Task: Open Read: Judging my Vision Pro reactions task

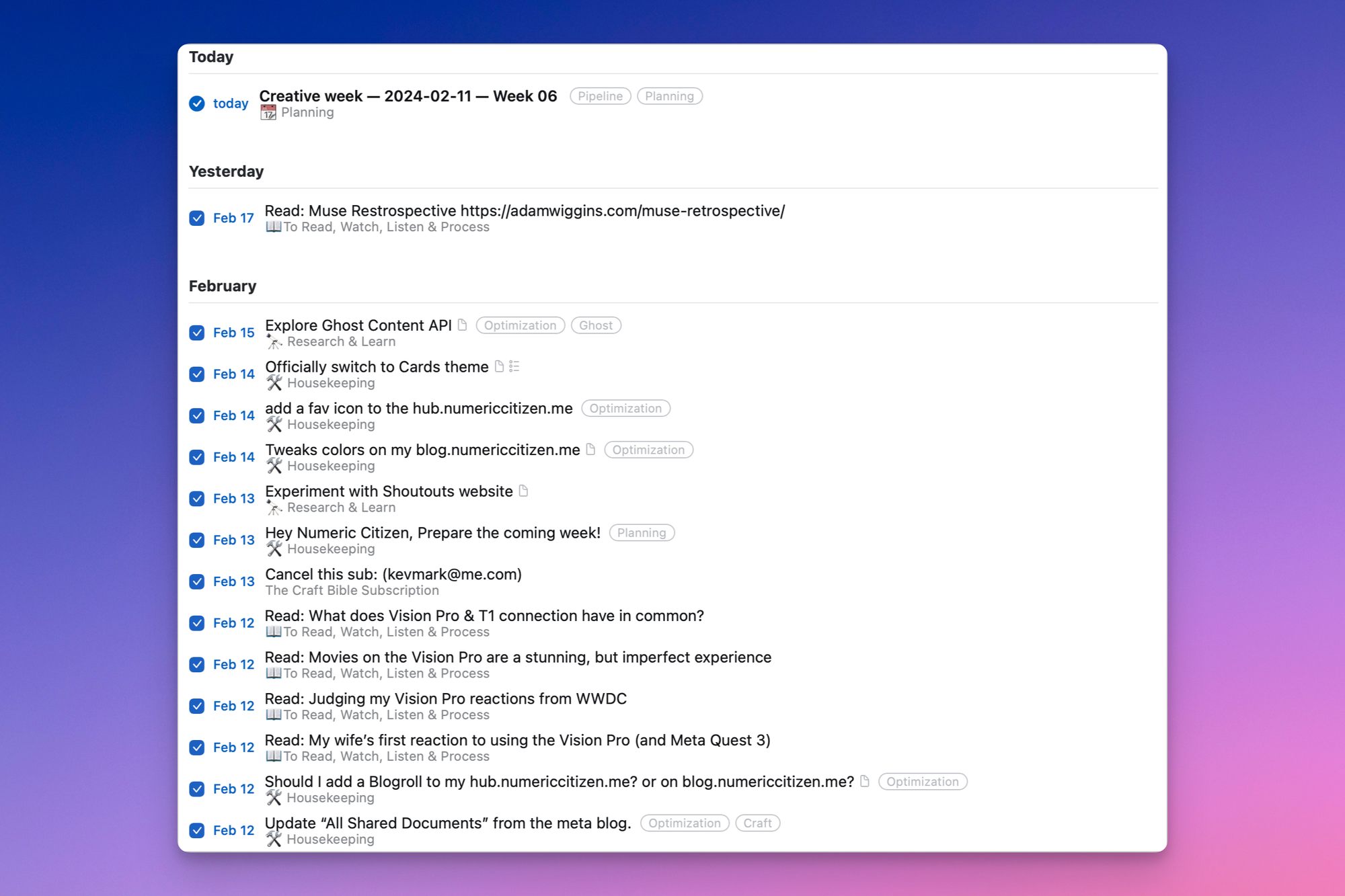Action: point(445,699)
